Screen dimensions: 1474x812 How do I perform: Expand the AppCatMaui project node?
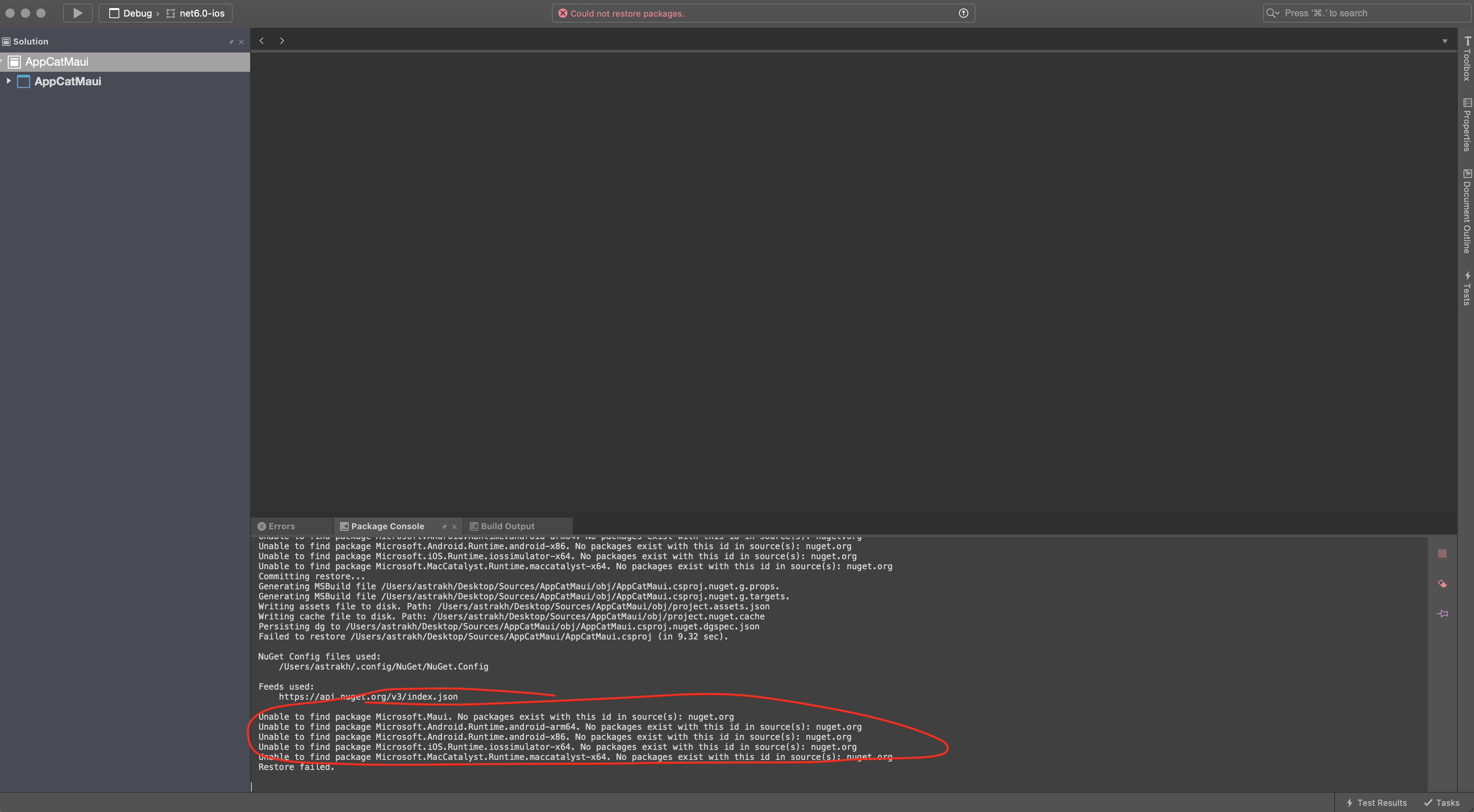(8, 81)
